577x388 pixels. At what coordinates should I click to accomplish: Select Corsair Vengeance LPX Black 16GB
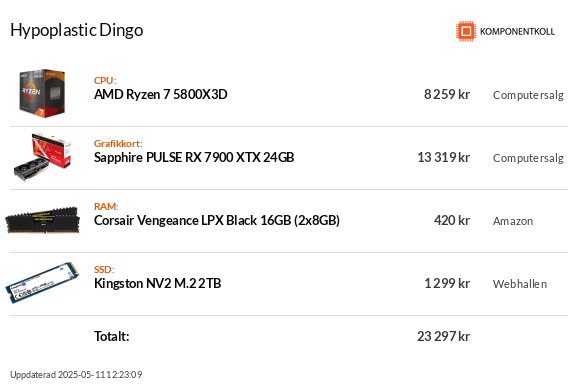tap(217, 221)
